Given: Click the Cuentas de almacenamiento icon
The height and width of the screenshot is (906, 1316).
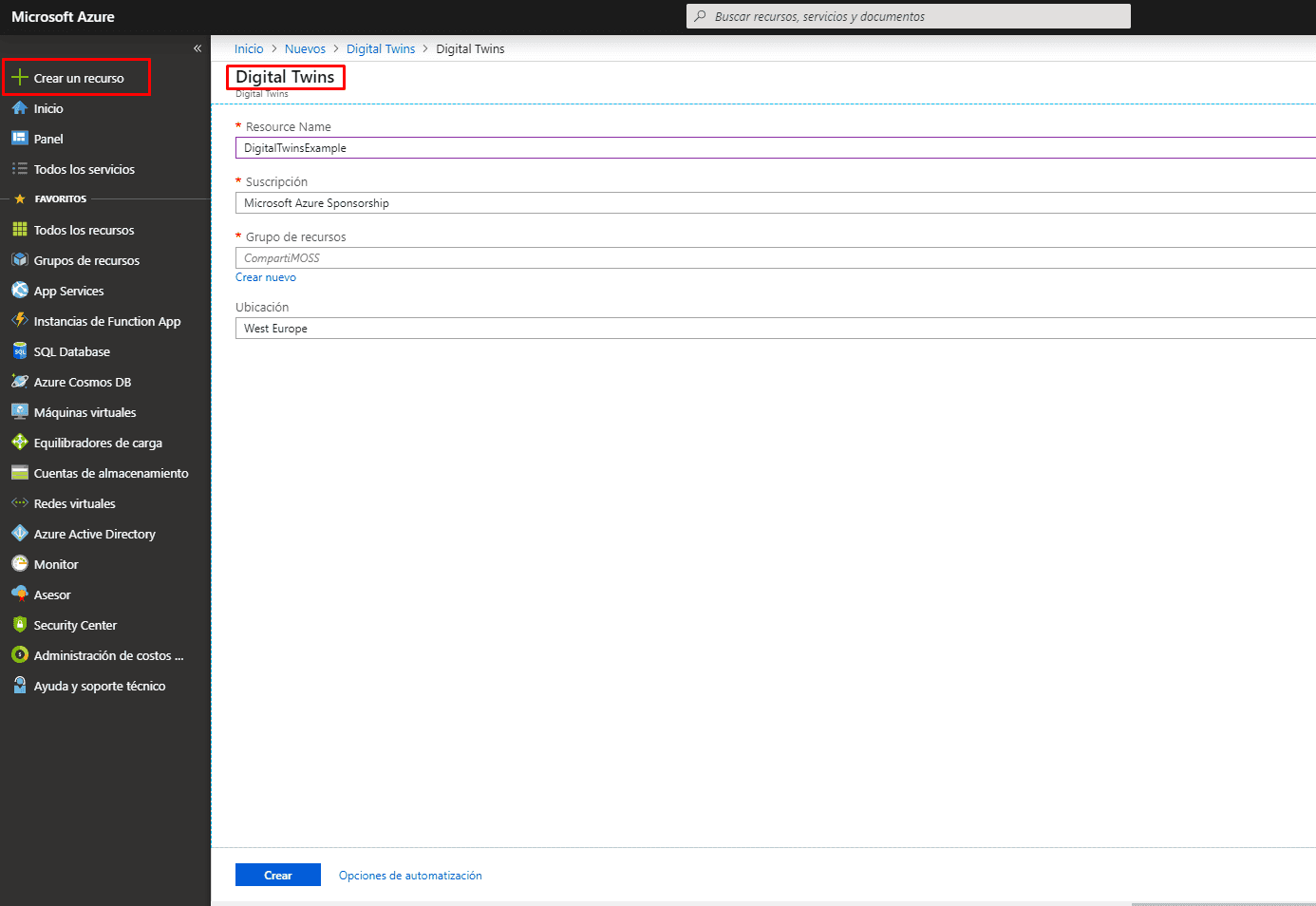Looking at the screenshot, I should click(x=19, y=473).
